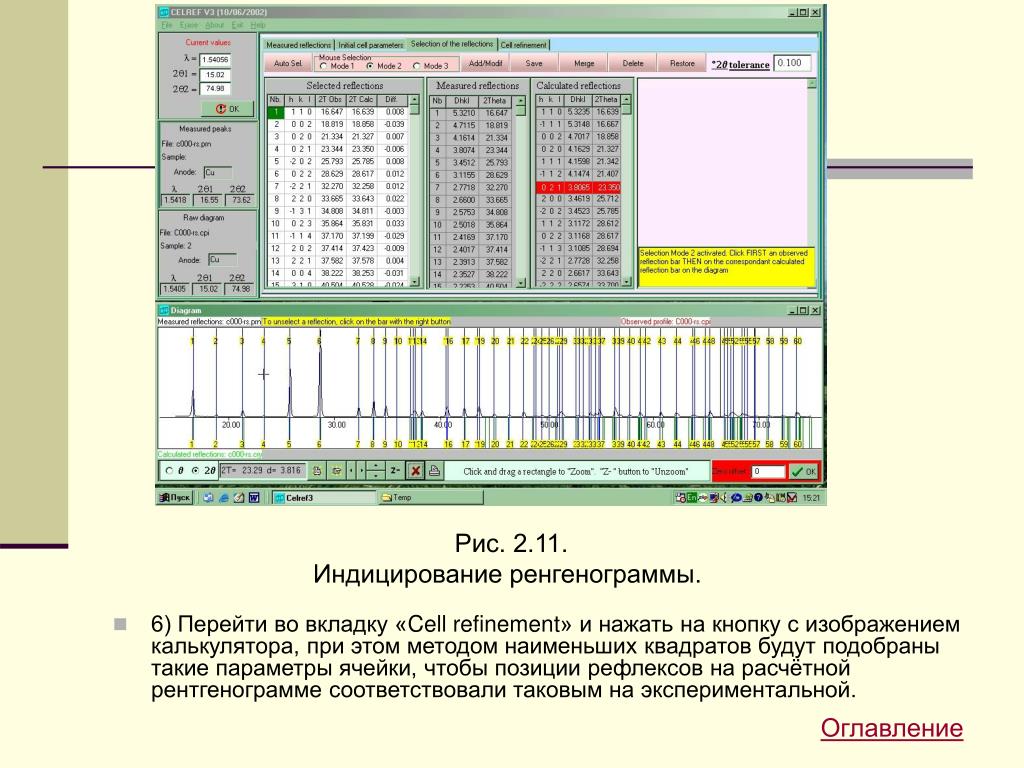Select row 1 in Selected reflections table

338,112
